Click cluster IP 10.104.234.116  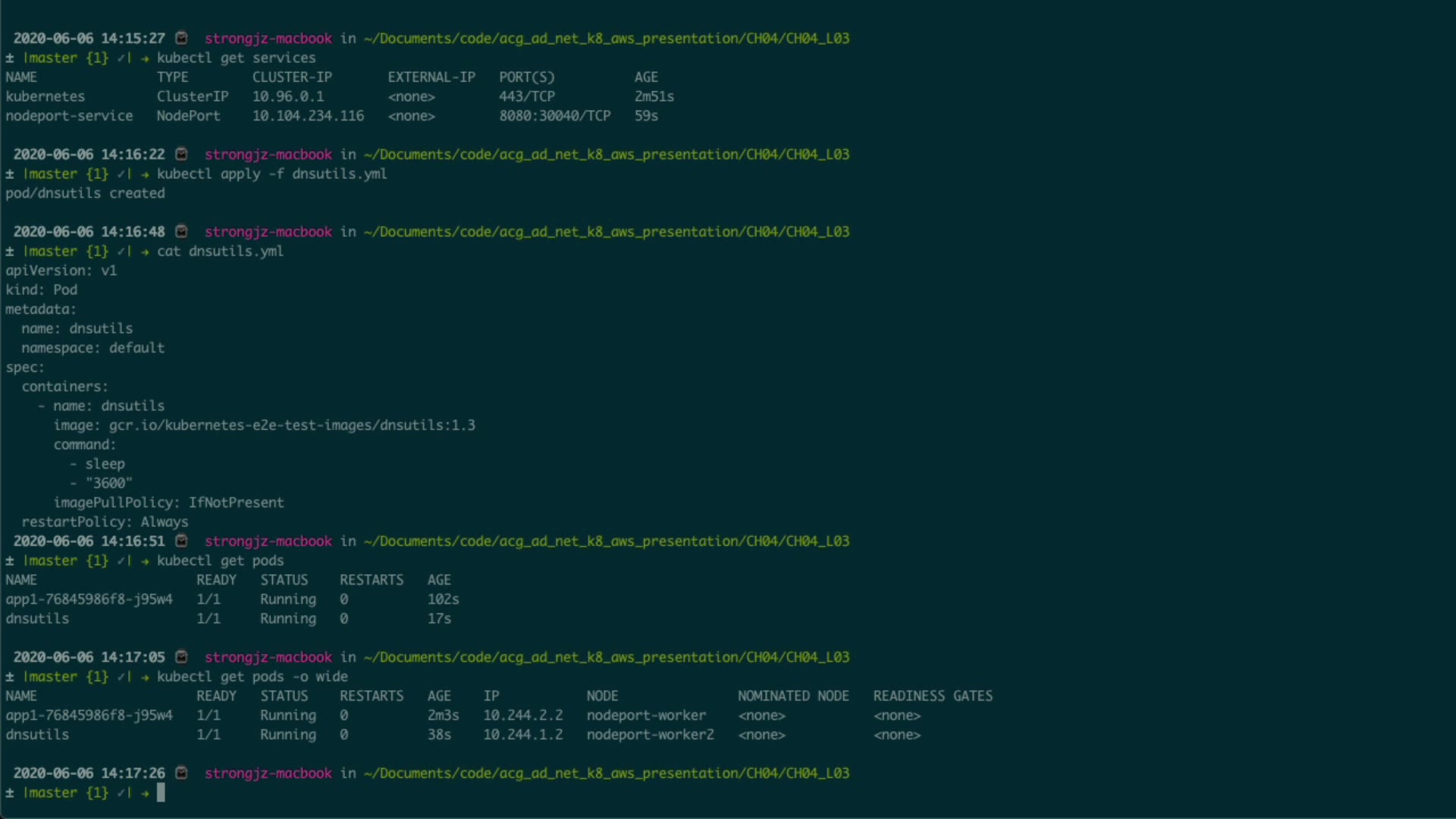coord(308,116)
